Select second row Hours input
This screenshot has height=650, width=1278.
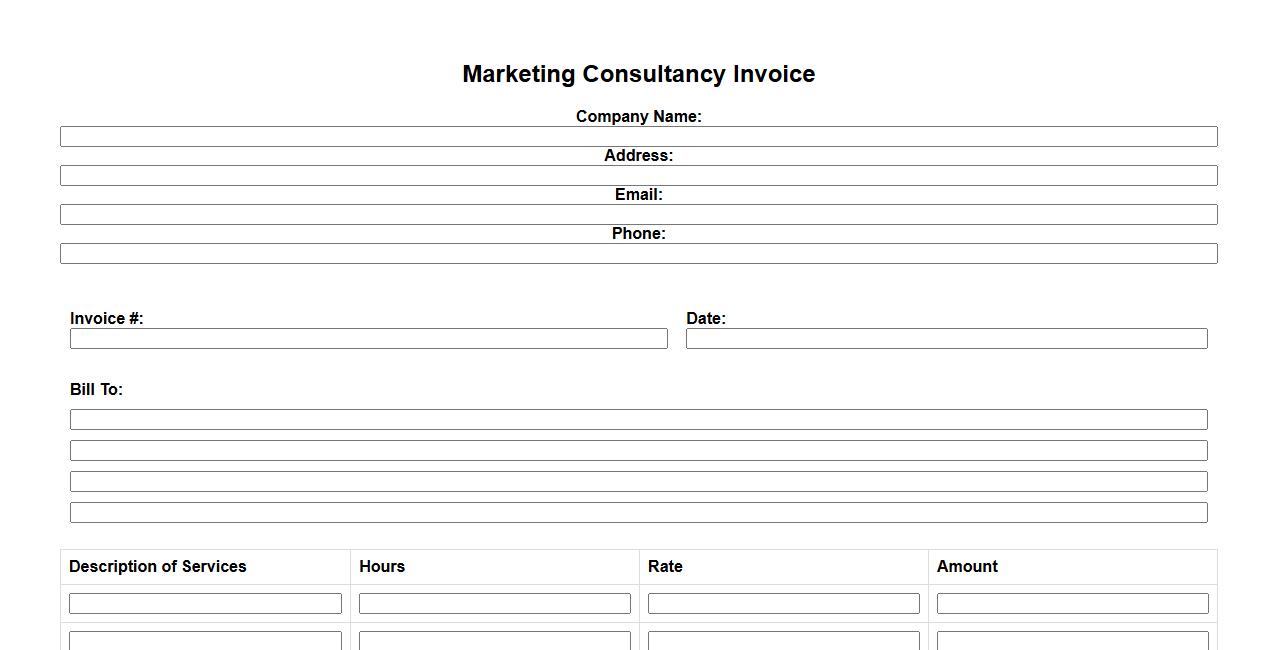click(x=494, y=641)
